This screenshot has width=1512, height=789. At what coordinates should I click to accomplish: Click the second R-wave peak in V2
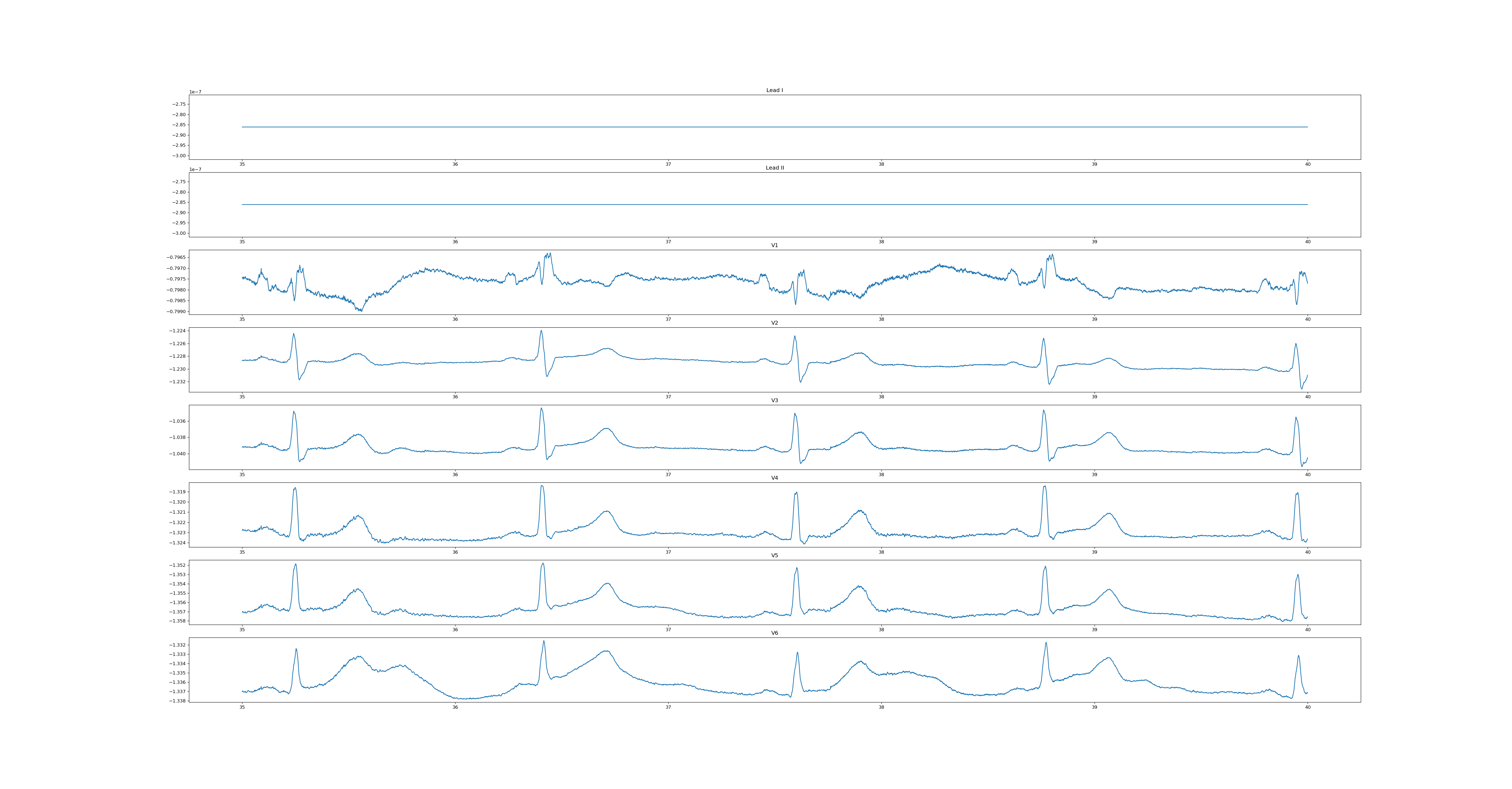coord(541,330)
